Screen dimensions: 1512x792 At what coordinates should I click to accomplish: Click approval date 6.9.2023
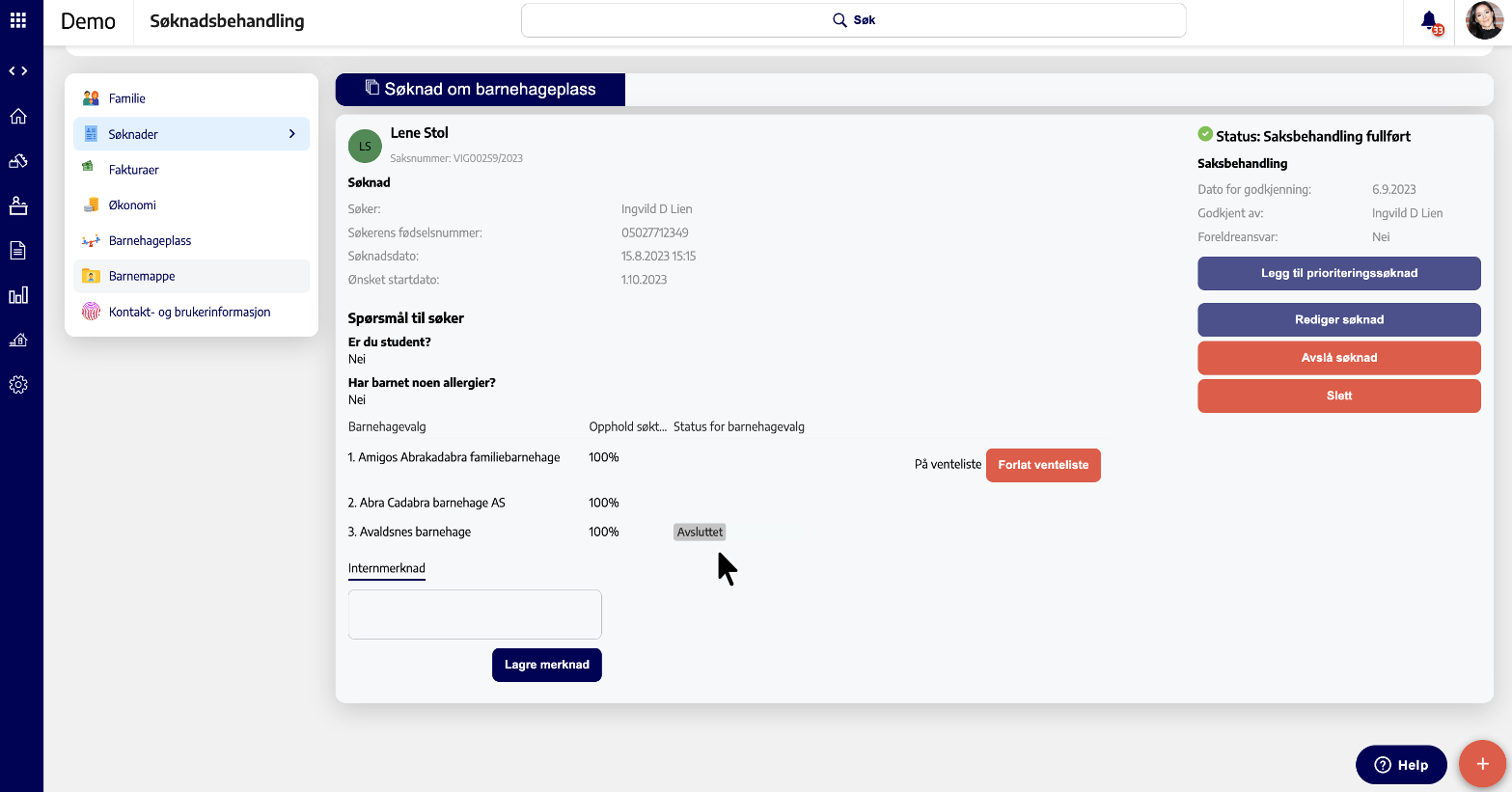tap(1394, 190)
